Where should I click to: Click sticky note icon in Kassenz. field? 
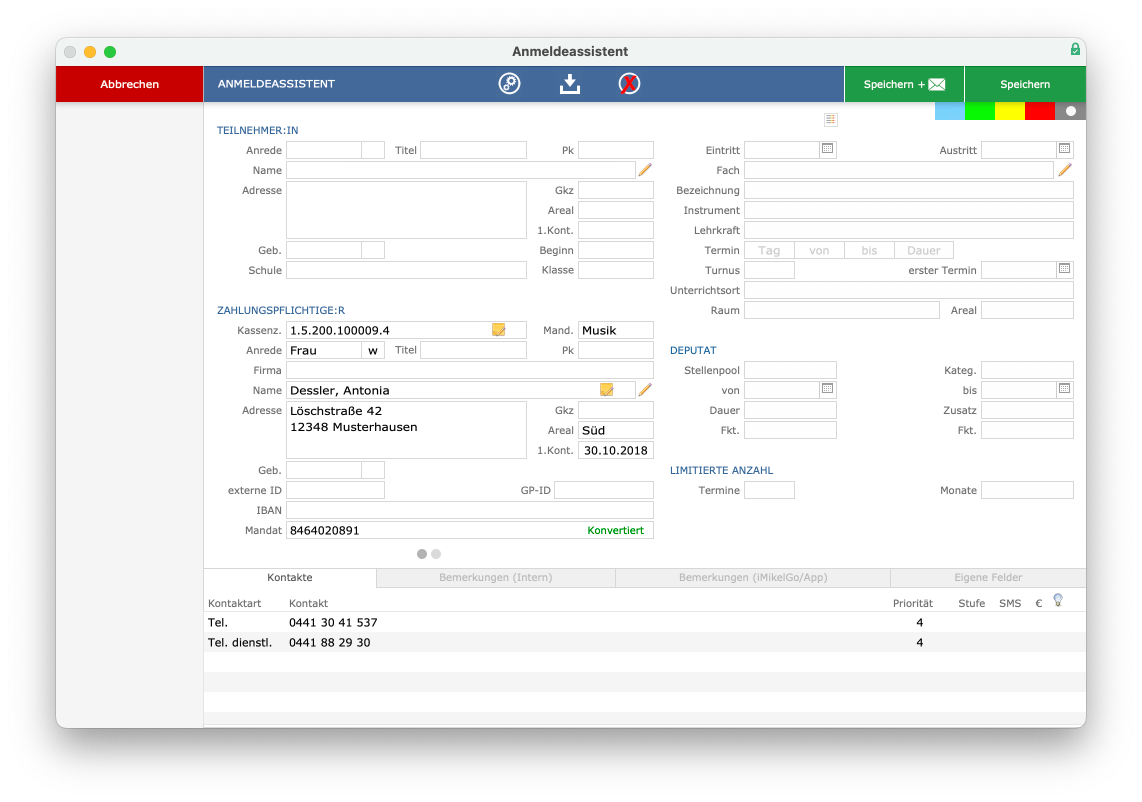click(x=498, y=330)
